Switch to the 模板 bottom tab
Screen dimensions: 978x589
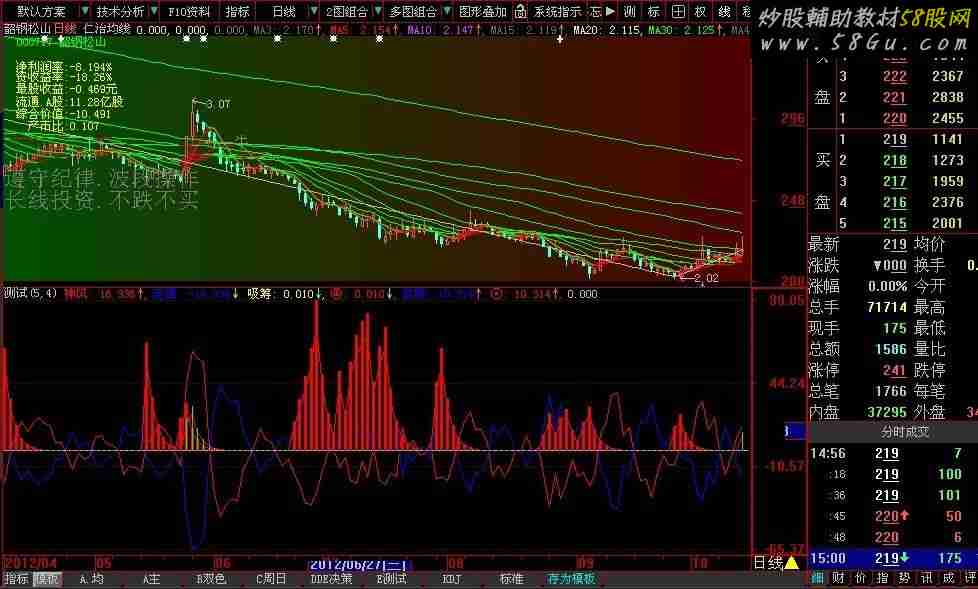(46, 579)
